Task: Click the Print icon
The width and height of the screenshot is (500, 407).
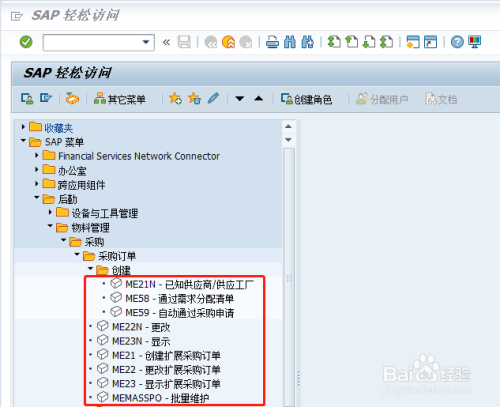Action: [272, 42]
